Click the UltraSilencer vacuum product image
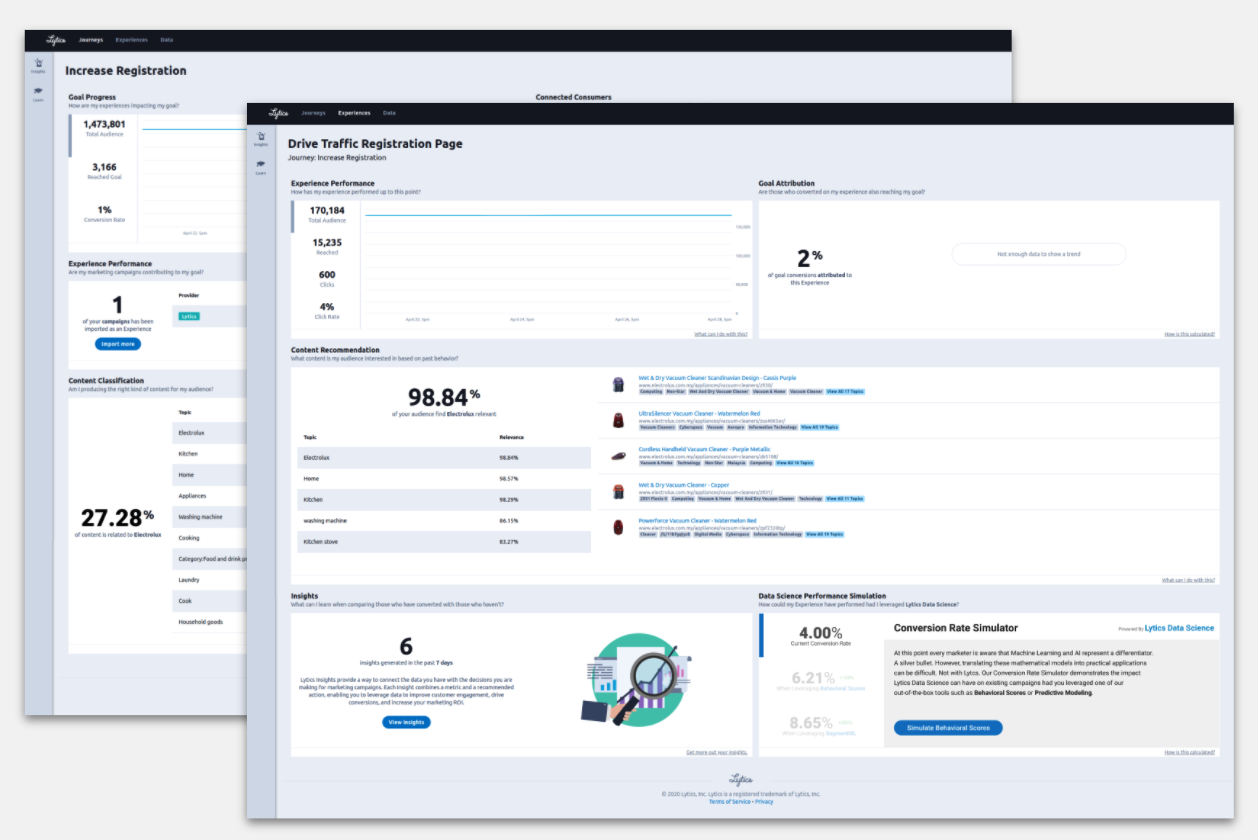Image resolution: width=1258 pixels, height=840 pixels. [618, 420]
